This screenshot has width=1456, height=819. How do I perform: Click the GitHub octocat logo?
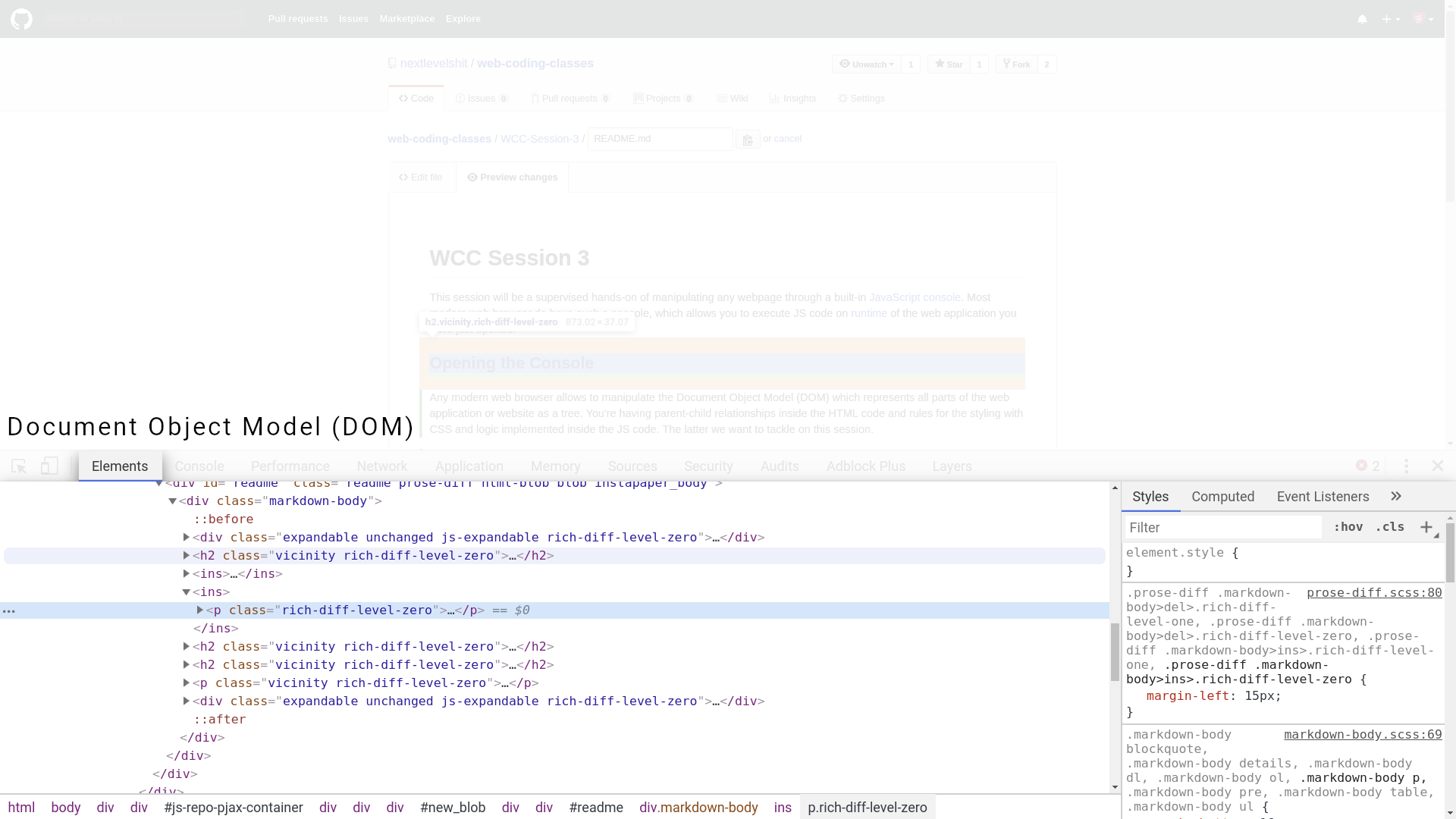21,19
